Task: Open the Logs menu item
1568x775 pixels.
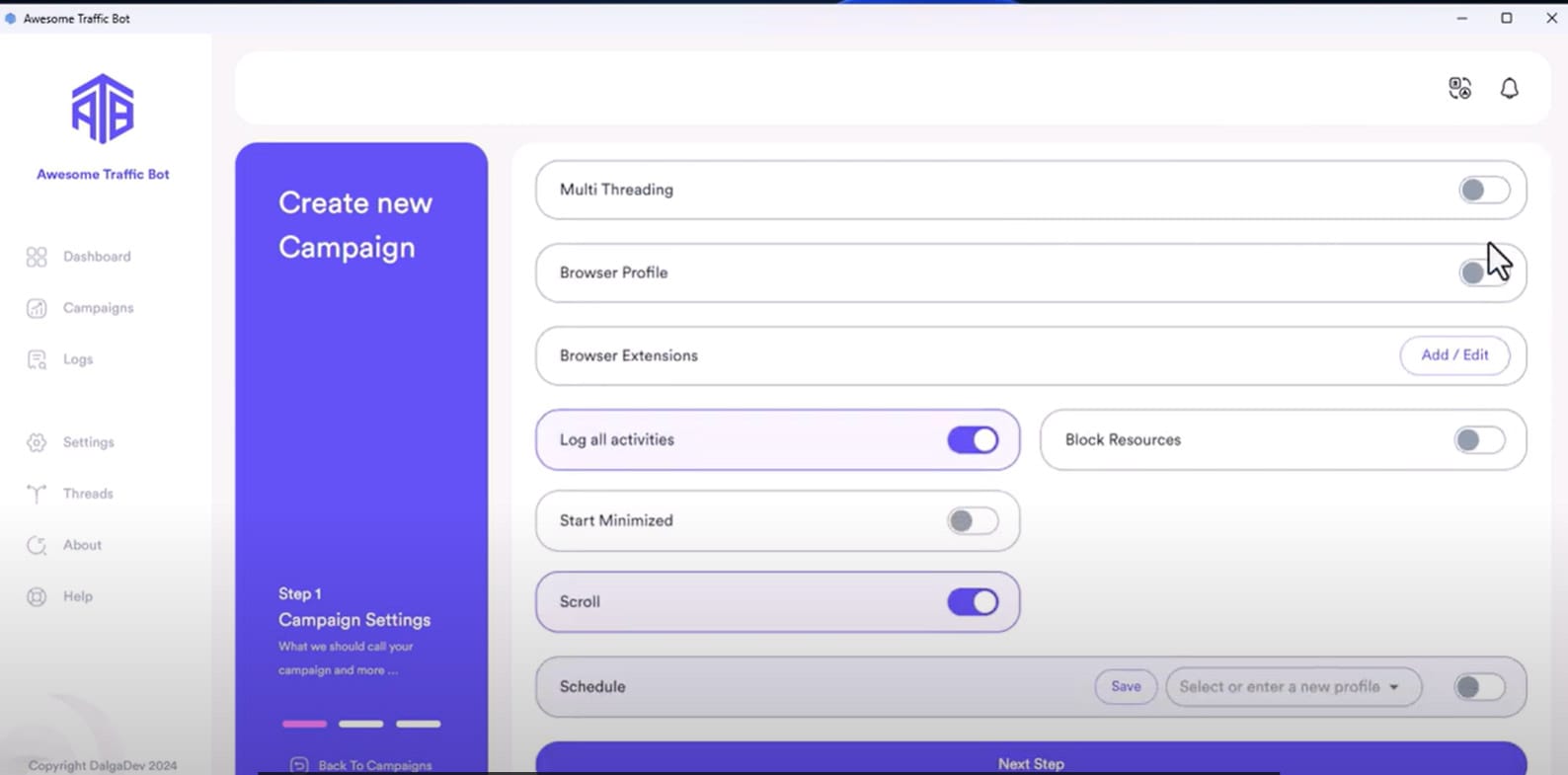Action: coord(78,359)
